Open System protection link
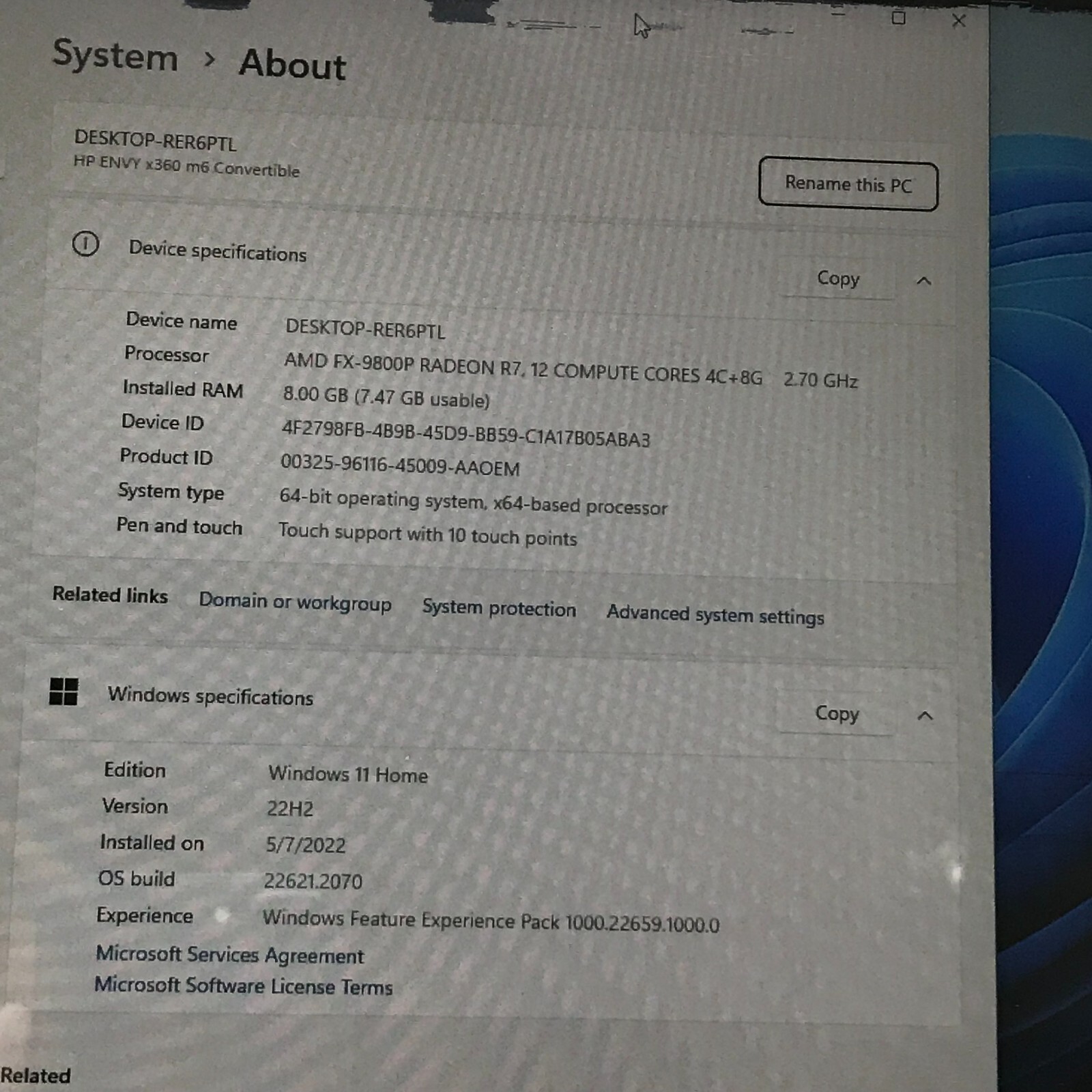Image resolution: width=1092 pixels, height=1092 pixels. point(499,607)
